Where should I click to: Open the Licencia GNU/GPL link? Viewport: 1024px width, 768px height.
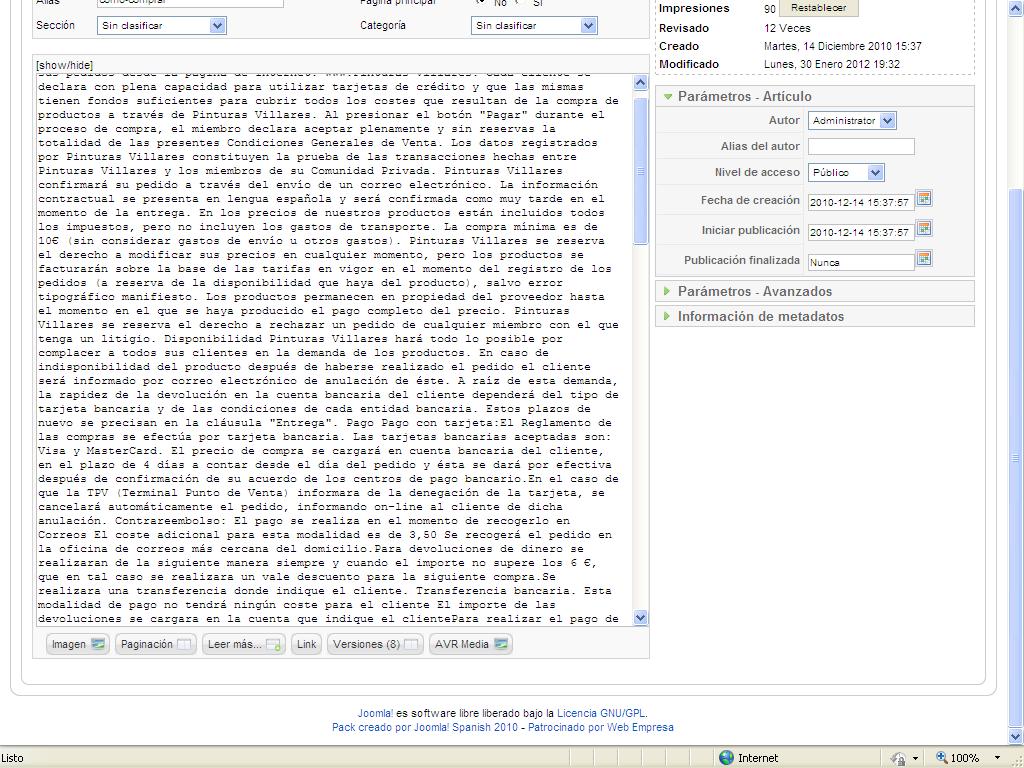click(x=601, y=713)
